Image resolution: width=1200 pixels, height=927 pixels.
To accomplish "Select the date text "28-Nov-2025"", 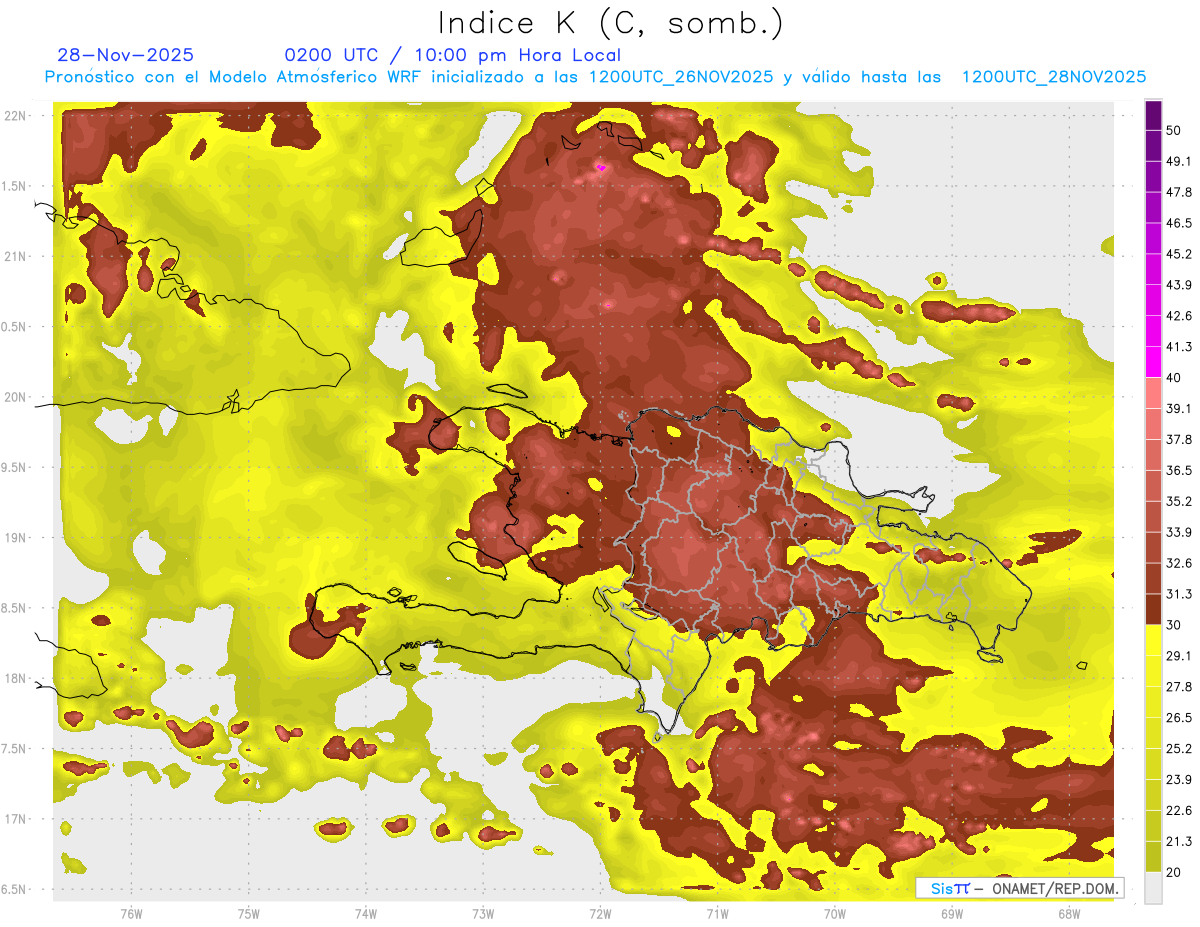I will pos(126,55).
